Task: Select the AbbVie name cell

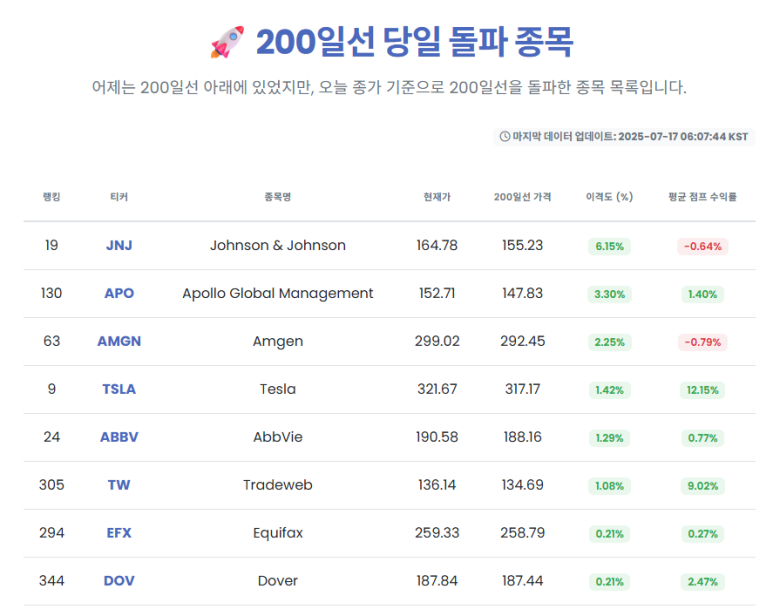Action: pyautogui.click(x=278, y=437)
